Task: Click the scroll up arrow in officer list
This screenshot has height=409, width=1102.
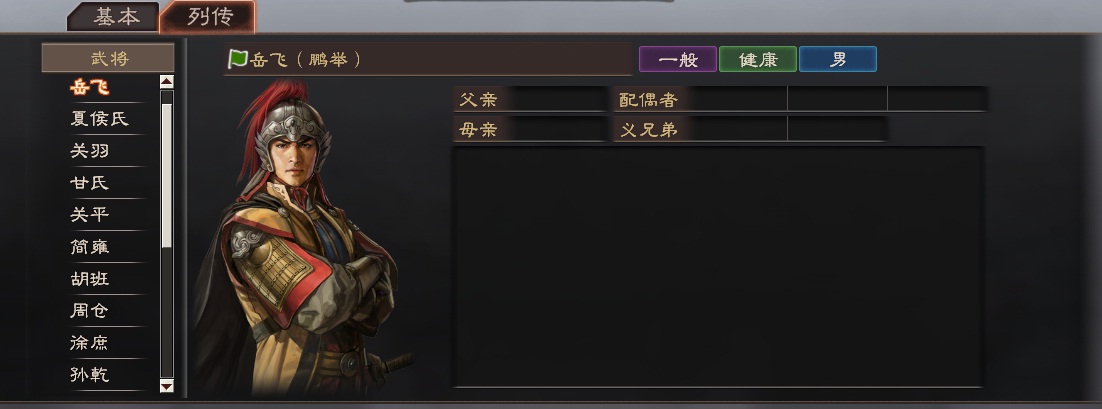Action: point(167,82)
